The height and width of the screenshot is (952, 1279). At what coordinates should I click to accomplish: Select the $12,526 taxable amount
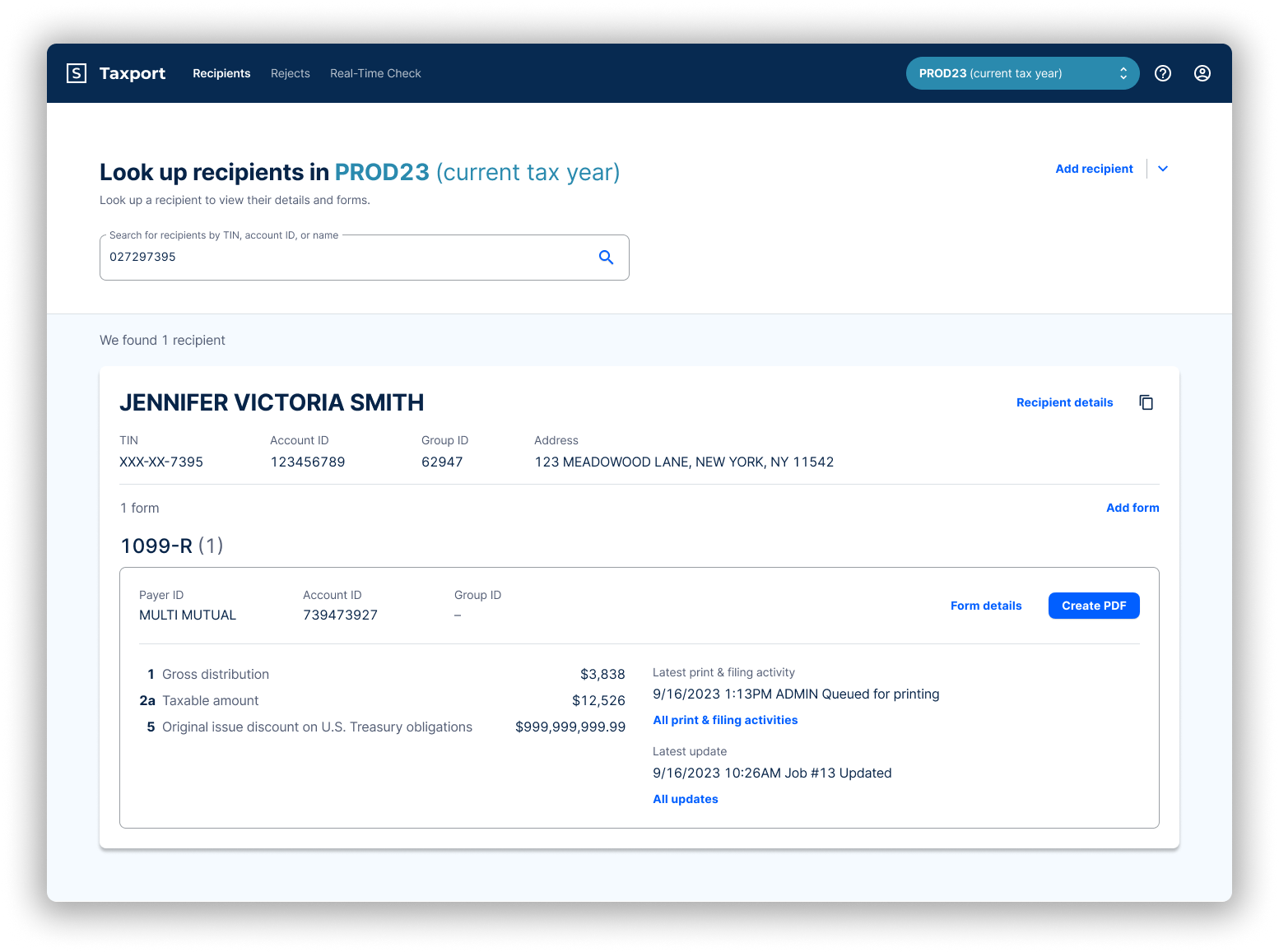pyautogui.click(x=598, y=700)
